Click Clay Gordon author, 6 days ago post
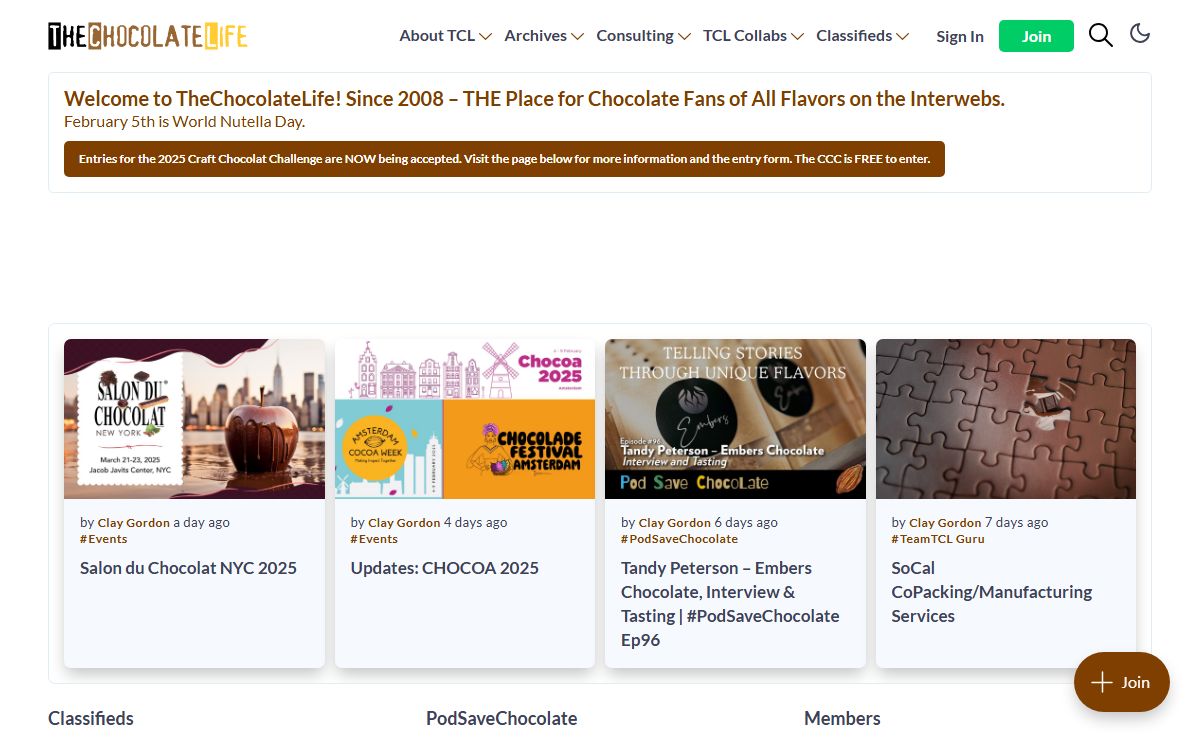 pyautogui.click(x=675, y=522)
